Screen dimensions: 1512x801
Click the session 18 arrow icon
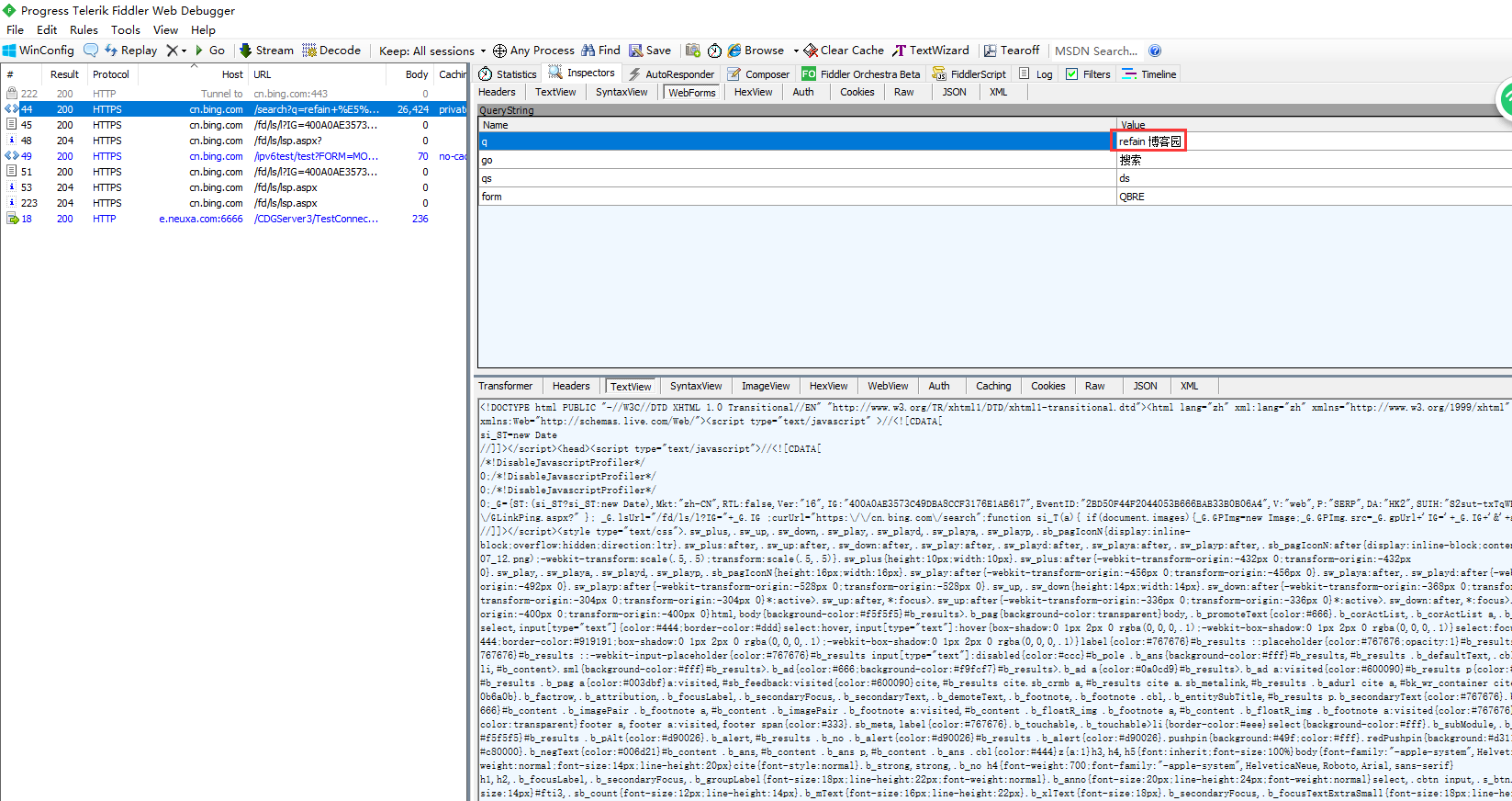coord(12,219)
